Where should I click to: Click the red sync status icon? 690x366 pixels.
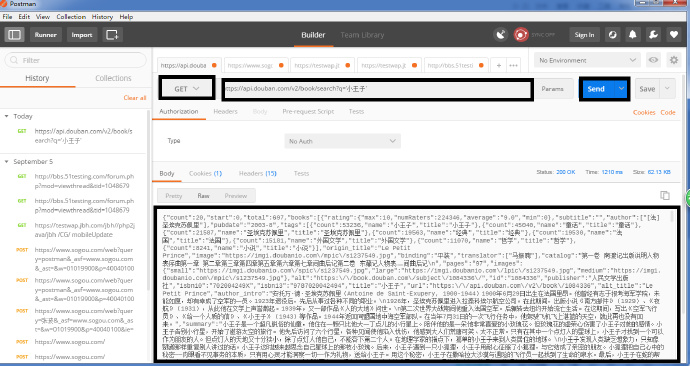[521, 35]
